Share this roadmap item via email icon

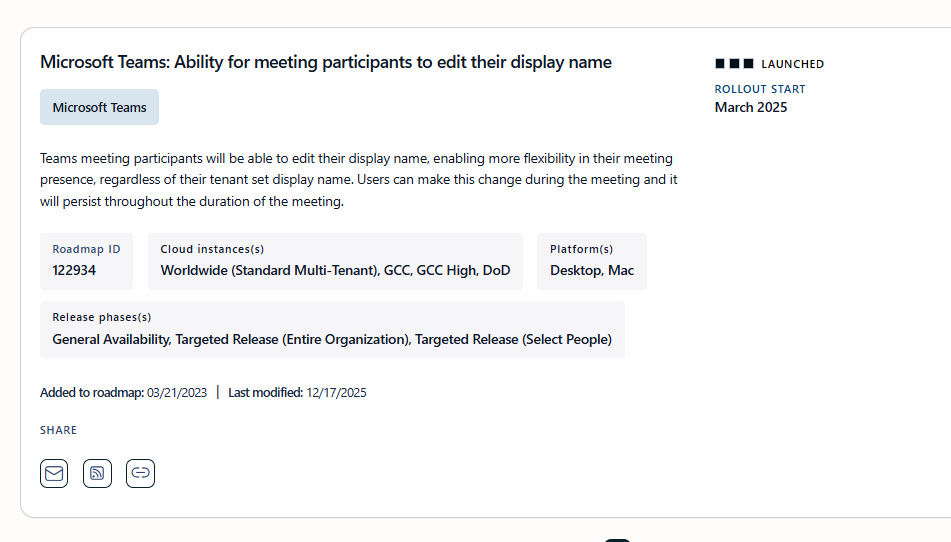pyautogui.click(x=55, y=473)
